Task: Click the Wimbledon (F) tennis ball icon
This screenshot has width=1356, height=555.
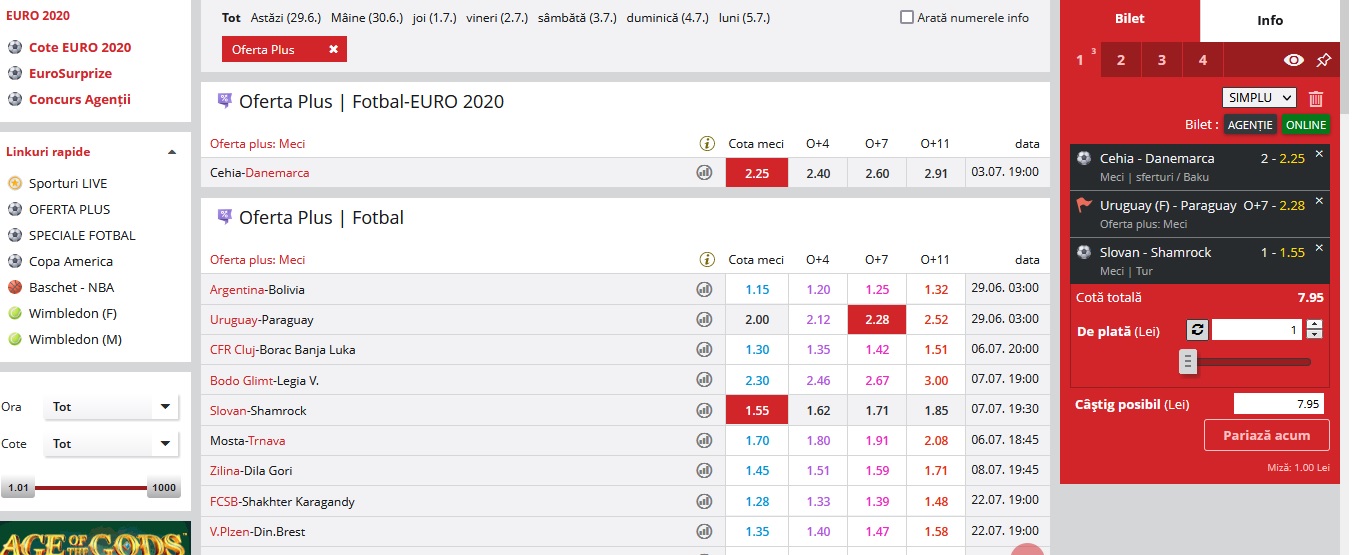Action: pos(14,313)
